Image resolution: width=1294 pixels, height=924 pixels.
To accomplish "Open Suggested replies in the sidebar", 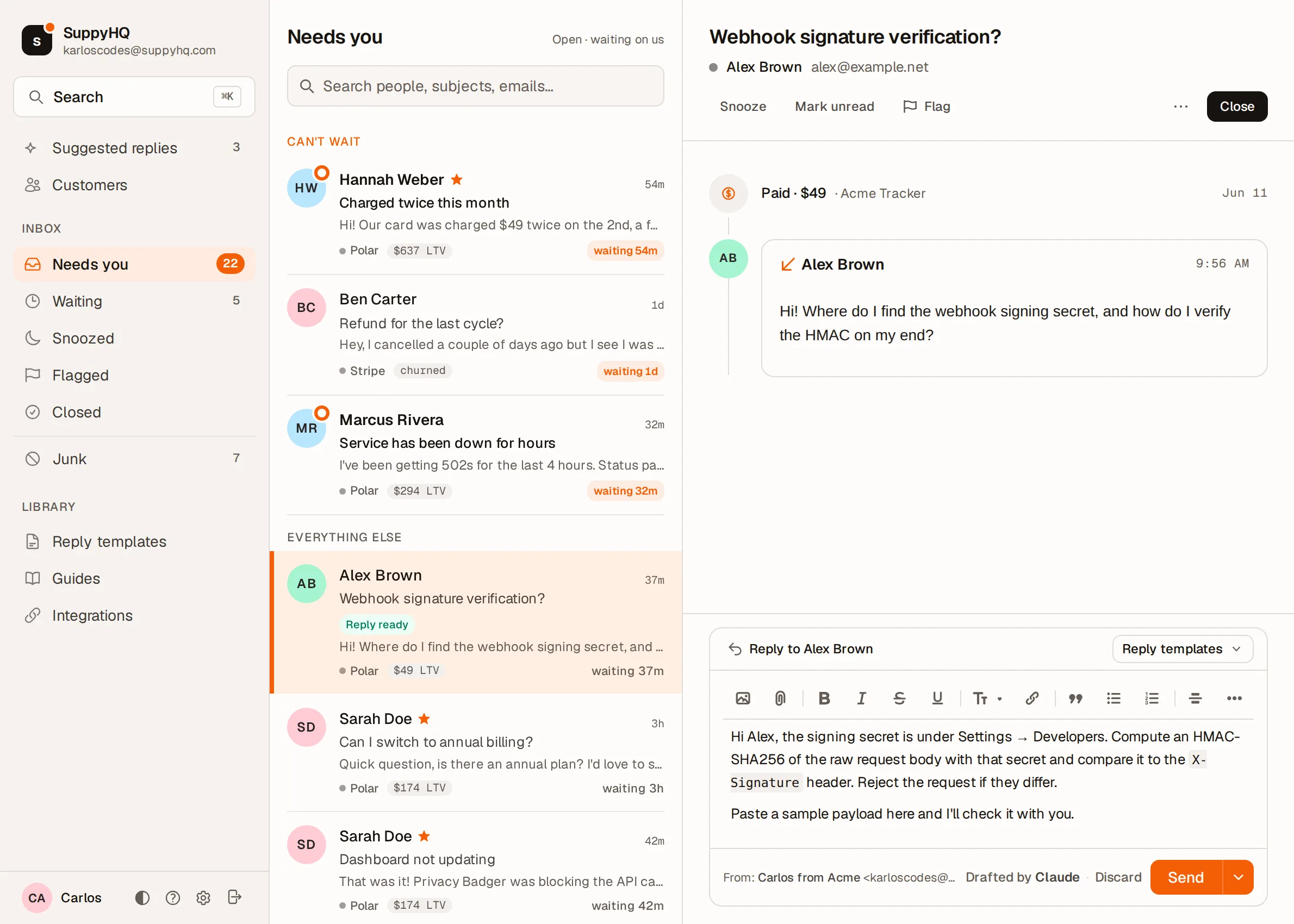I will [x=134, y=148].
